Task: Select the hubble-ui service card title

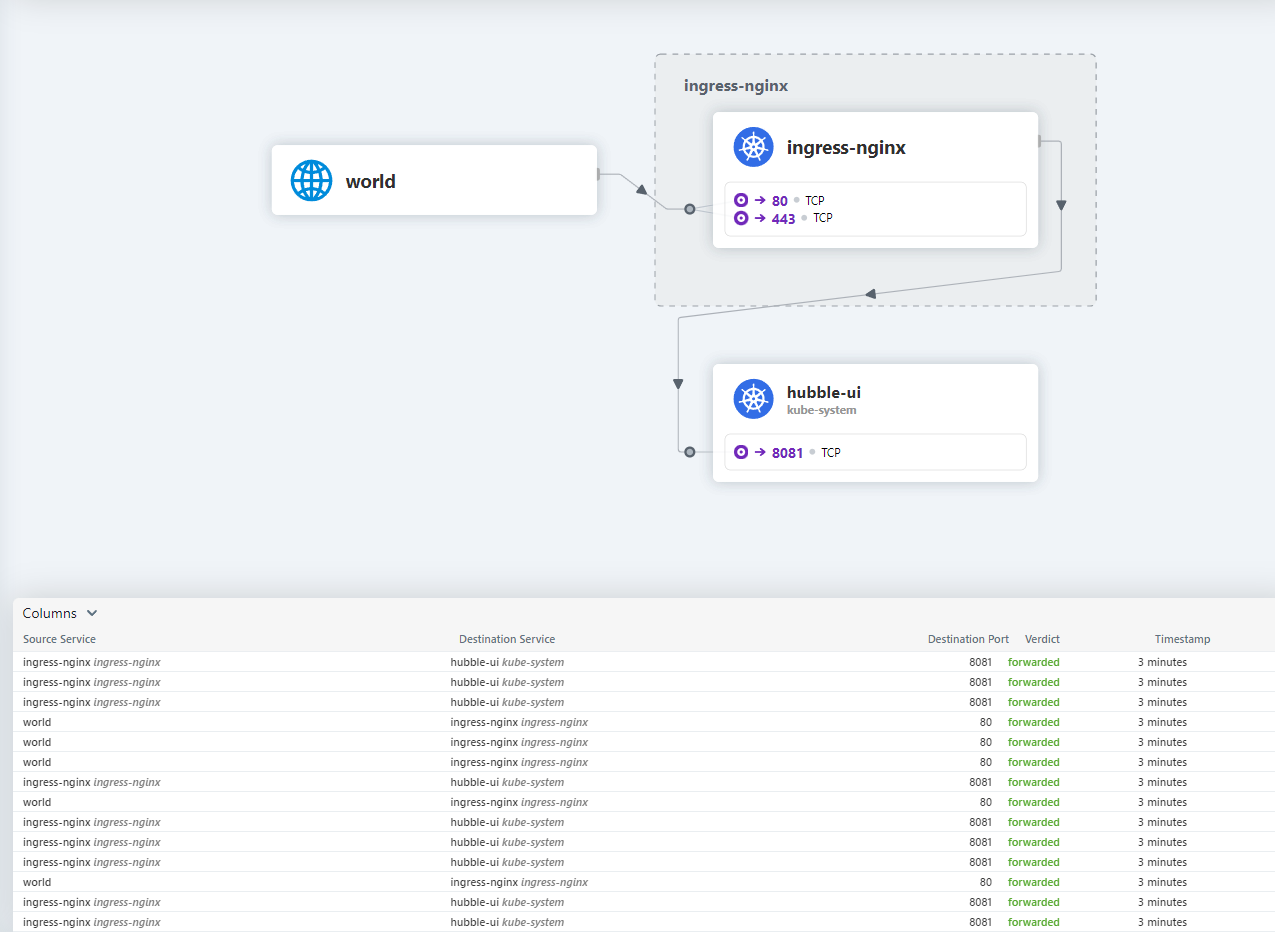Action: (824, 392)
